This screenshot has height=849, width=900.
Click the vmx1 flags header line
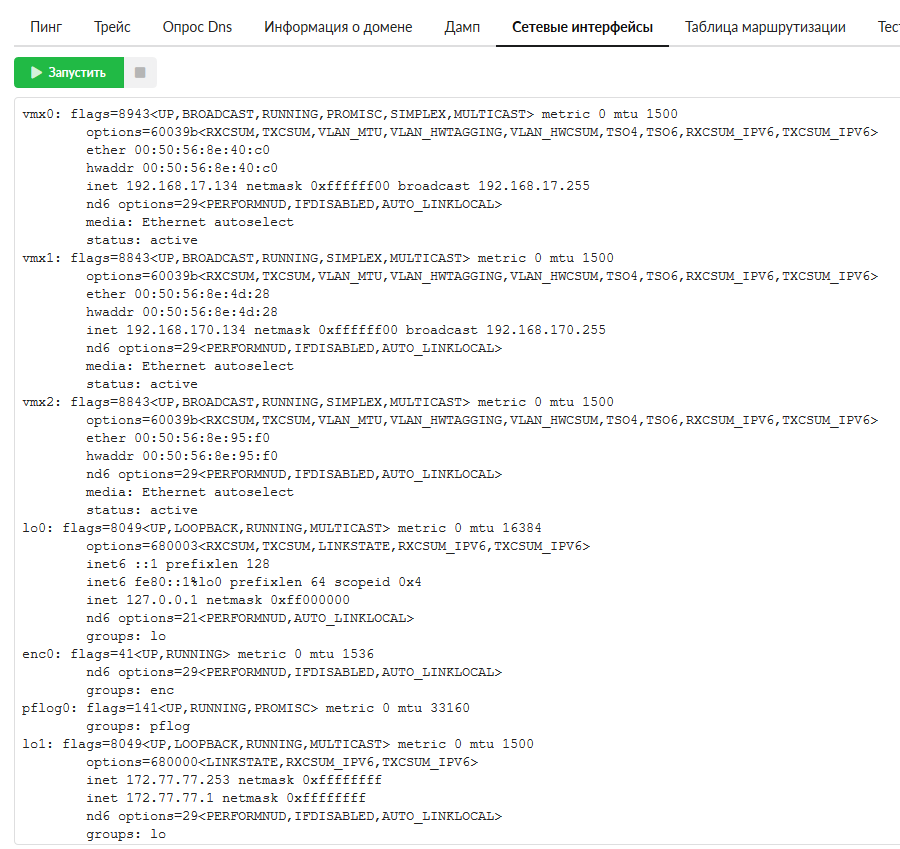point(318,258)
